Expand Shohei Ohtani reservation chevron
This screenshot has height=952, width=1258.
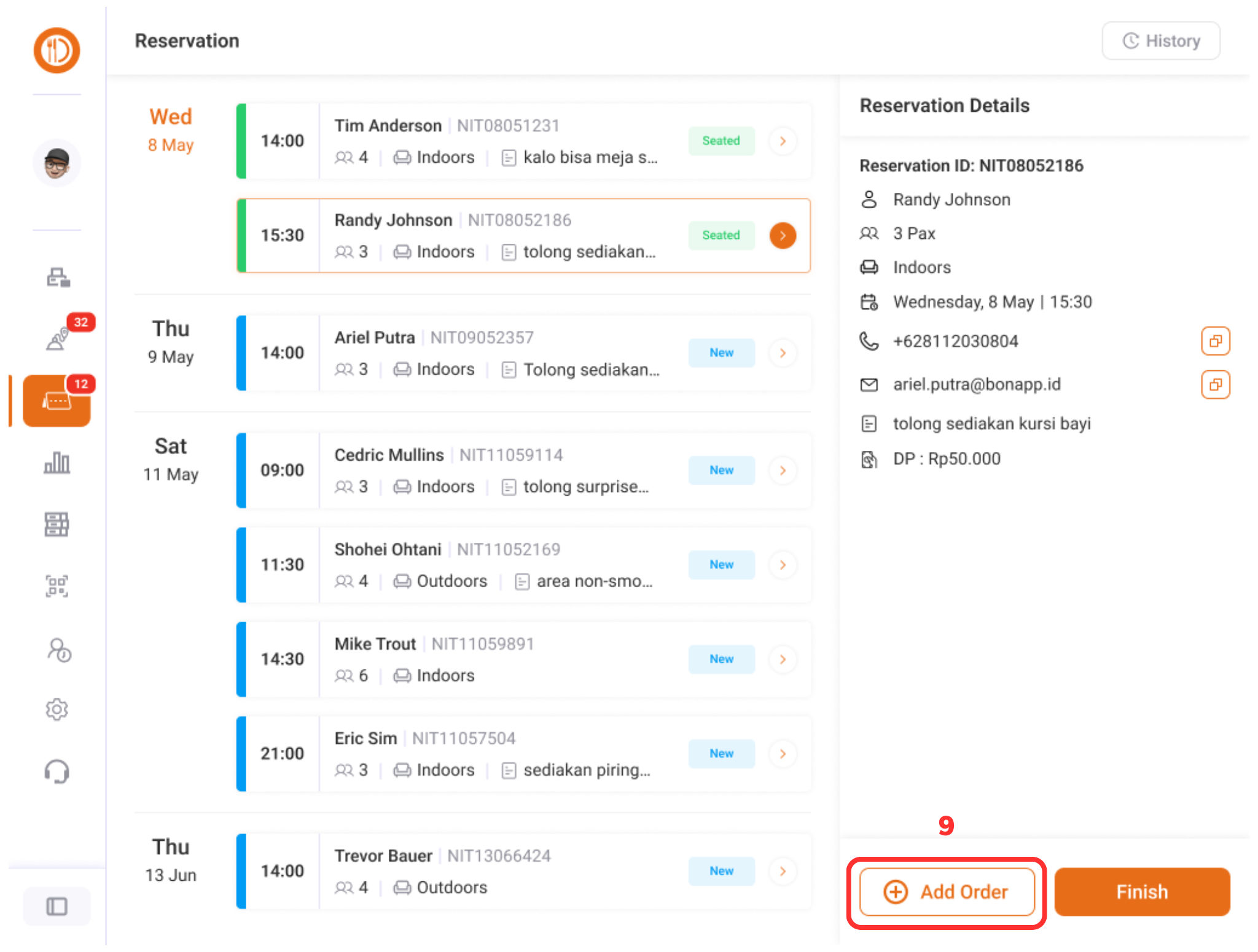click(783, 565)
